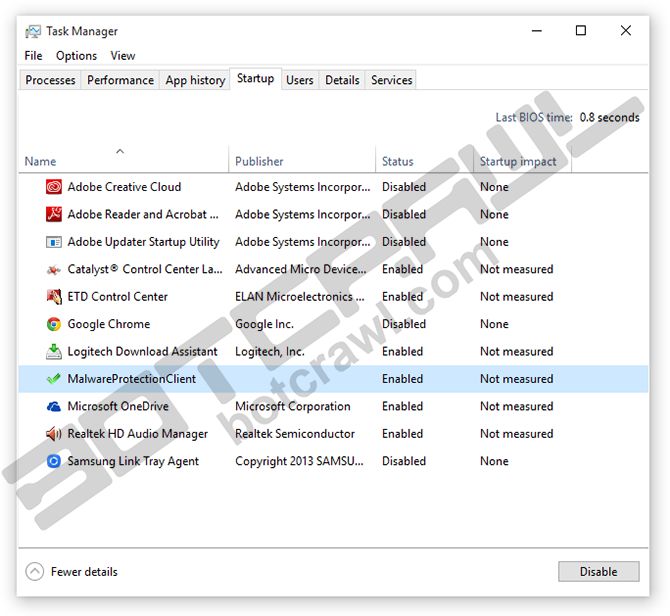Screen dimensions: 670x616
Task: Click the Task Manager title bar icon
Action: (x=33, y=31)
